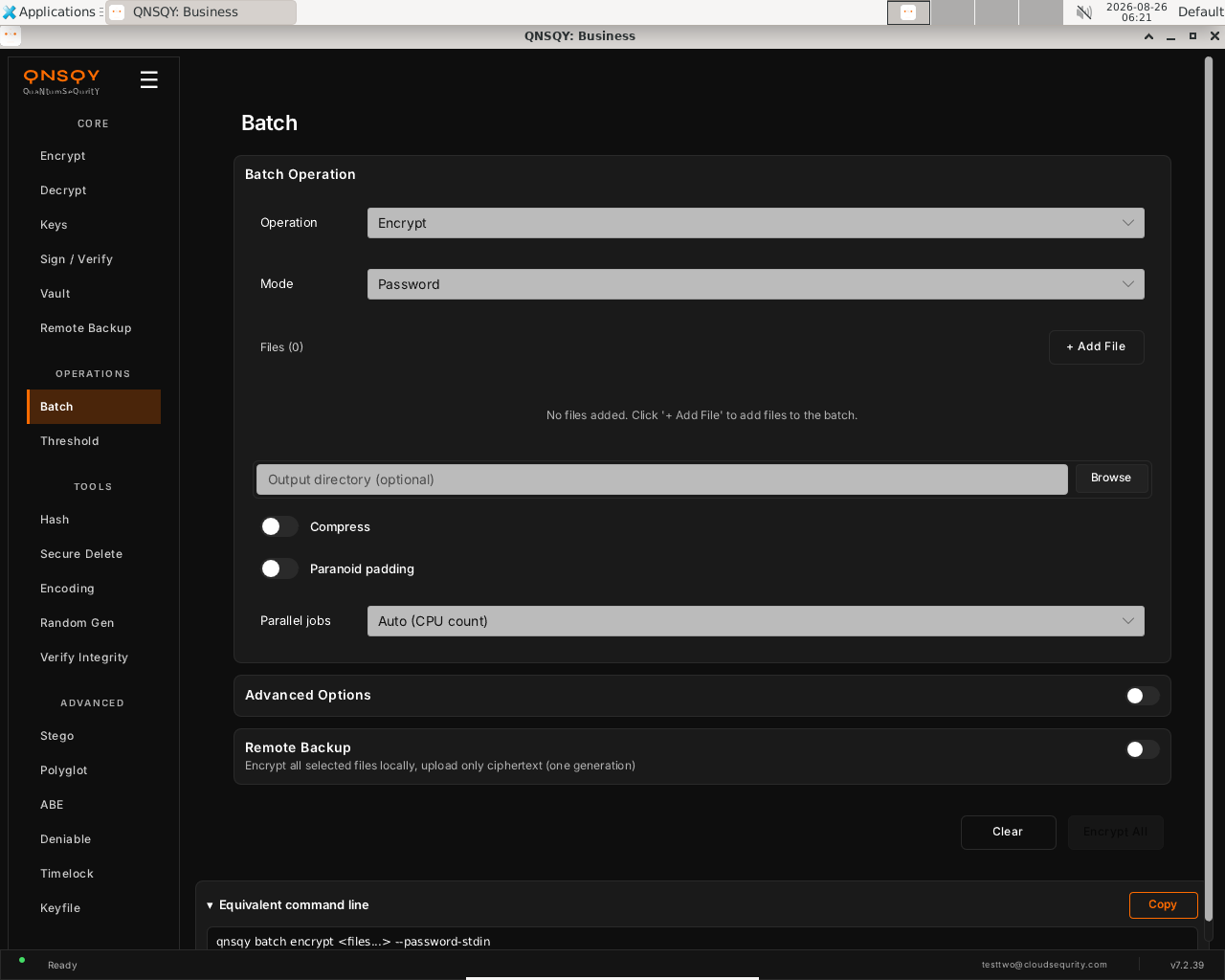Open the Parallel jobs dropdown

[756, 621]
